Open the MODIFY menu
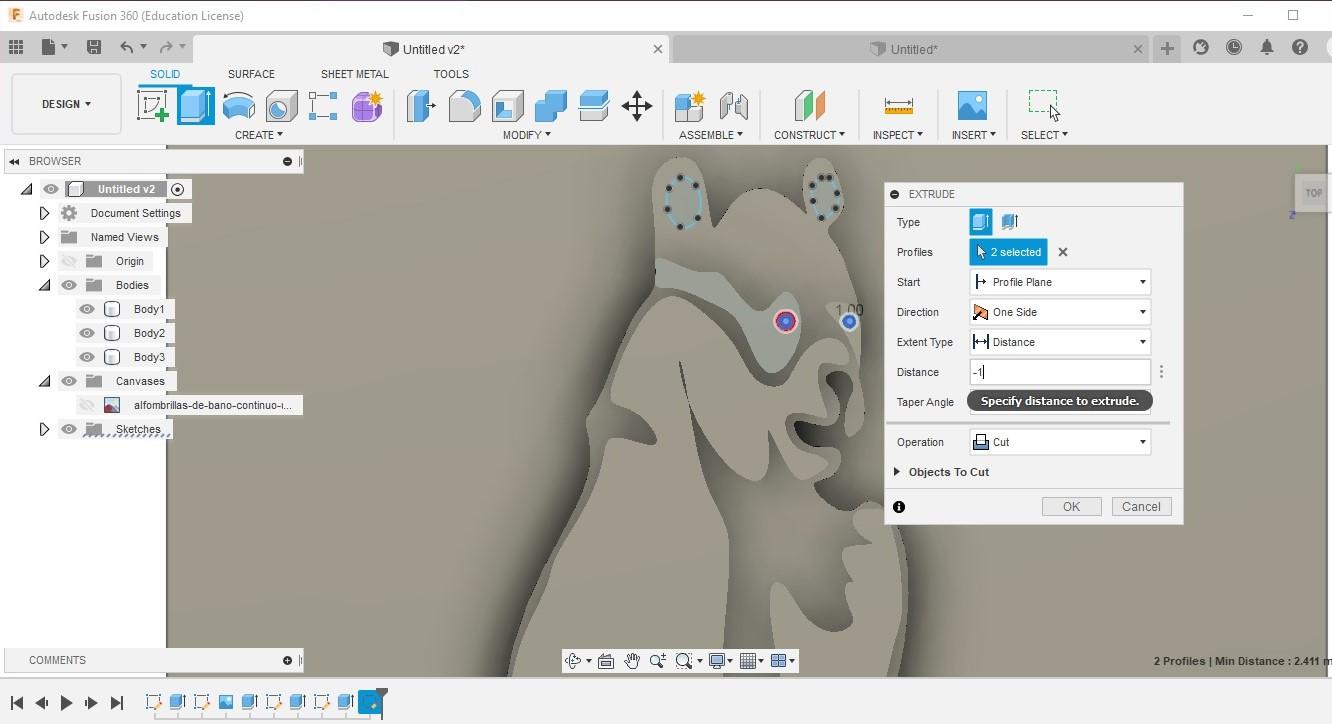This screenshot has width=1332, height=724. coord(526,135)
